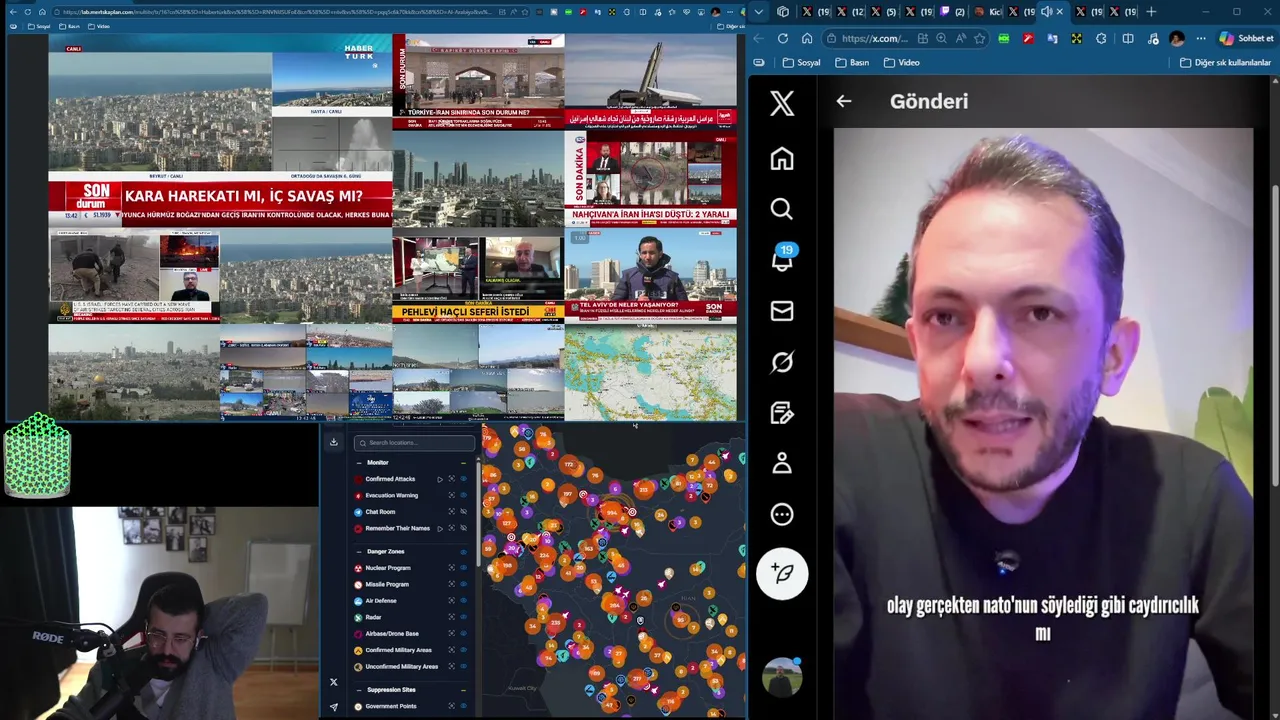Click Confirmed Military Areas layer label
Screen dimensions: 1280x720
coord(398,650)
